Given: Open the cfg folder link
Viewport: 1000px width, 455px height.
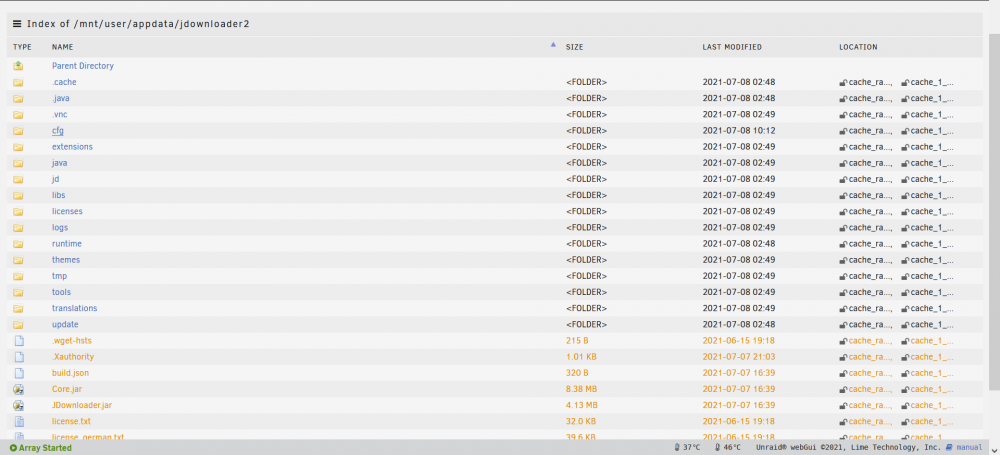Looking at the screenshot, I should coord(57,131).
